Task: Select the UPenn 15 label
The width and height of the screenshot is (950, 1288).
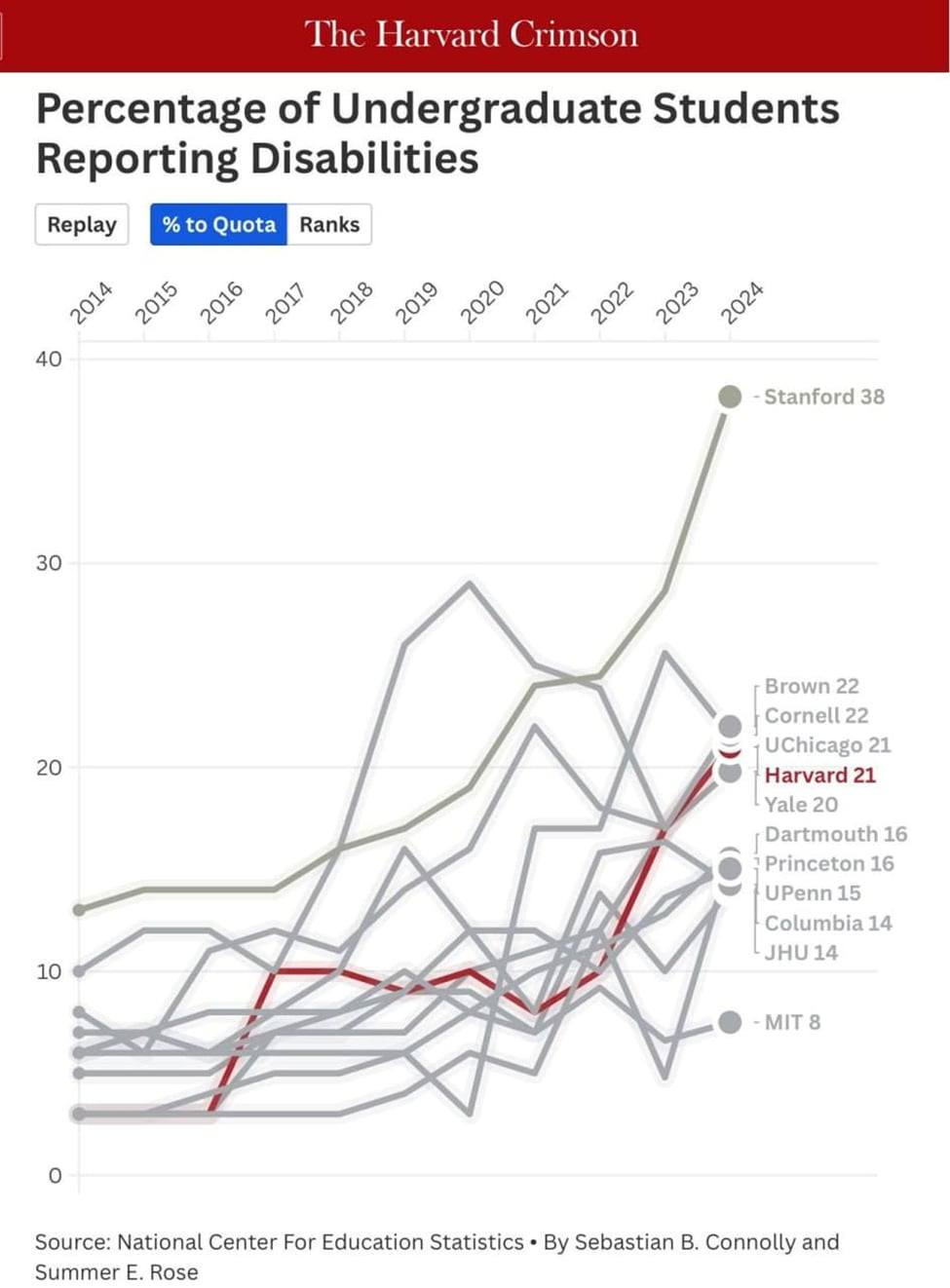Action: point(813,893)
